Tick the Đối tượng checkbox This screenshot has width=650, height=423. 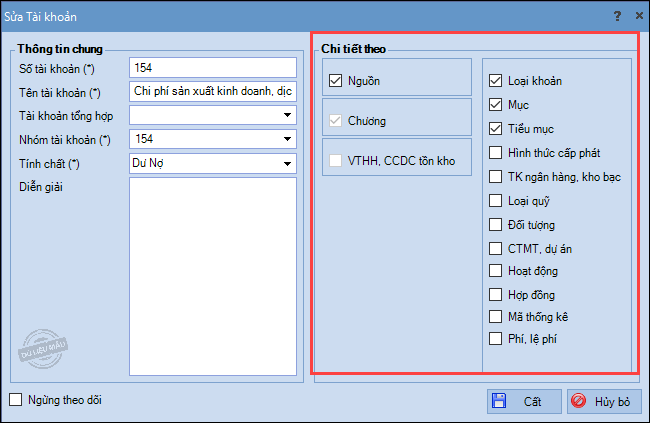[495, 225]
